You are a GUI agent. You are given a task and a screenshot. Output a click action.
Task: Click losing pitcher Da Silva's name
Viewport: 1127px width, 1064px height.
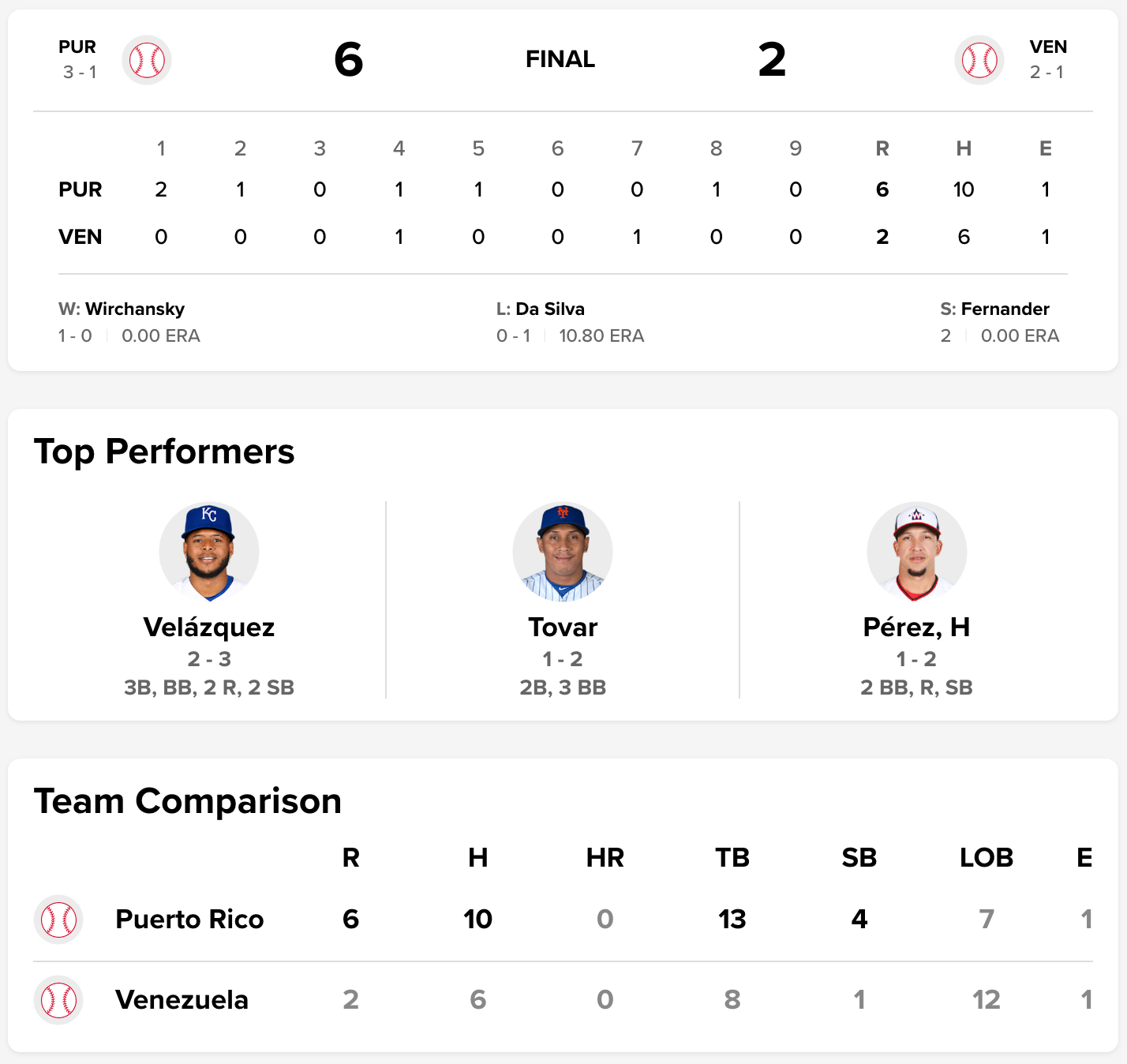(x=550, y=309)
